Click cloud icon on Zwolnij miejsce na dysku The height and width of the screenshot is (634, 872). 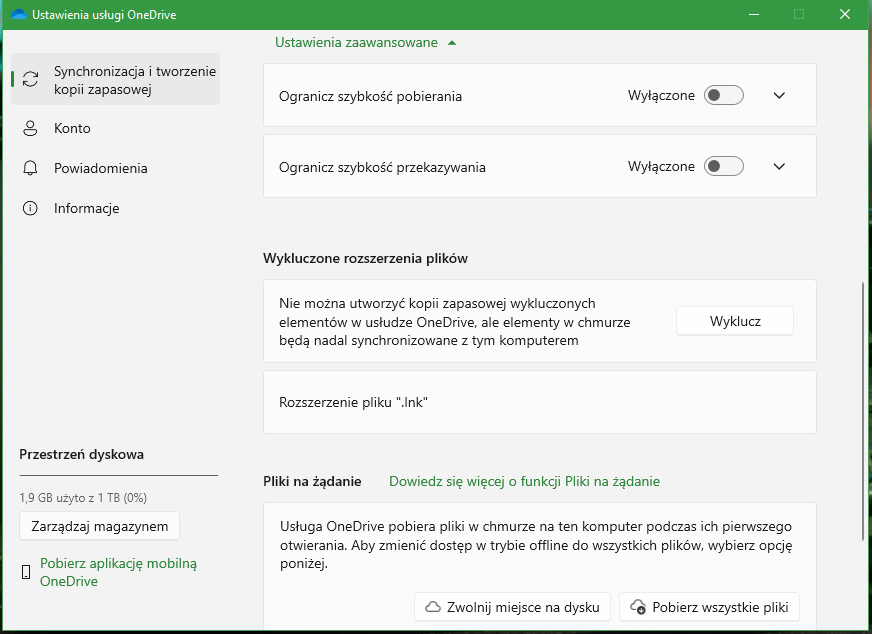[433, 607]
